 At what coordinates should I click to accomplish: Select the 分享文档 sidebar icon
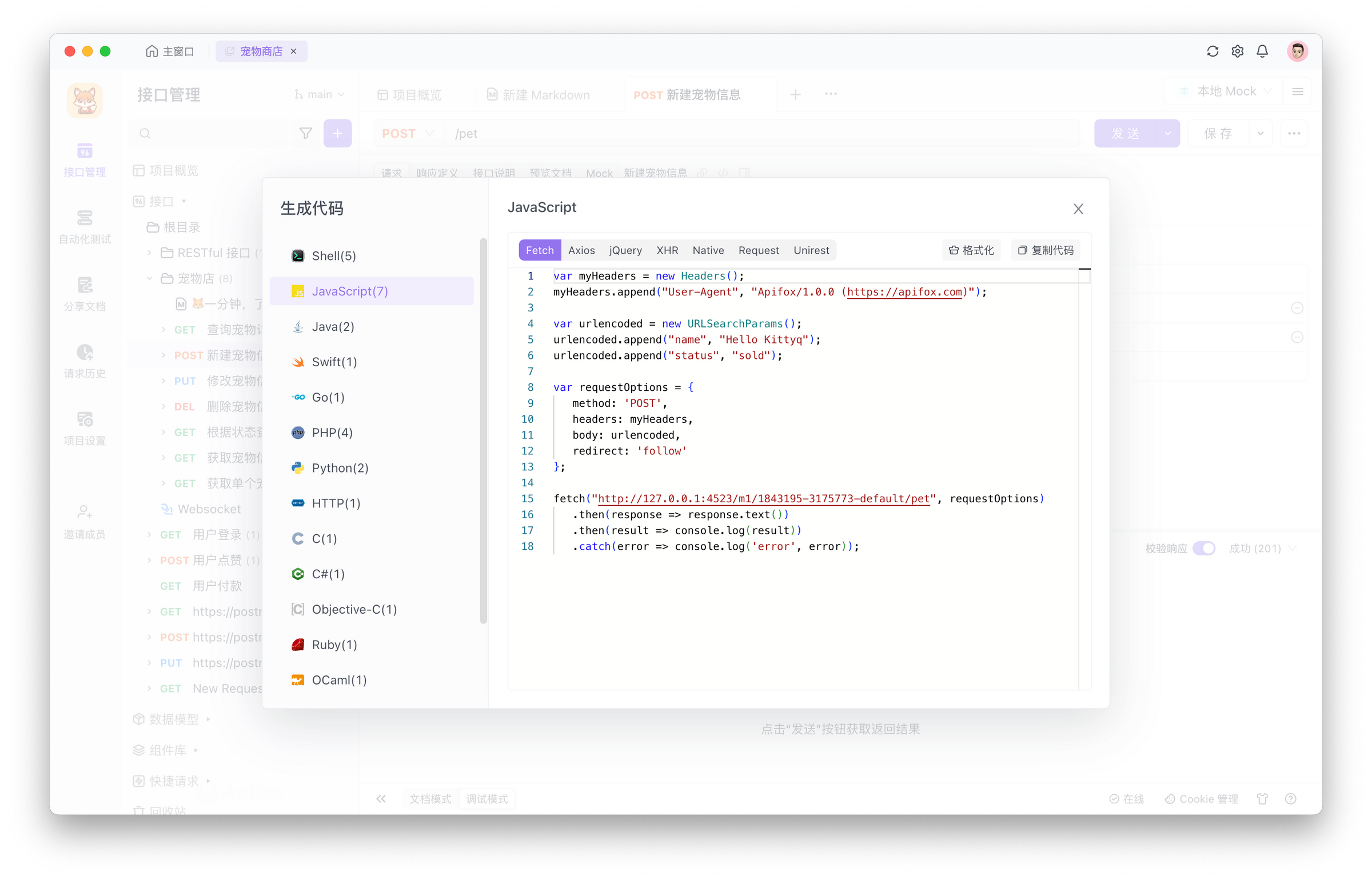pos(84,293)
